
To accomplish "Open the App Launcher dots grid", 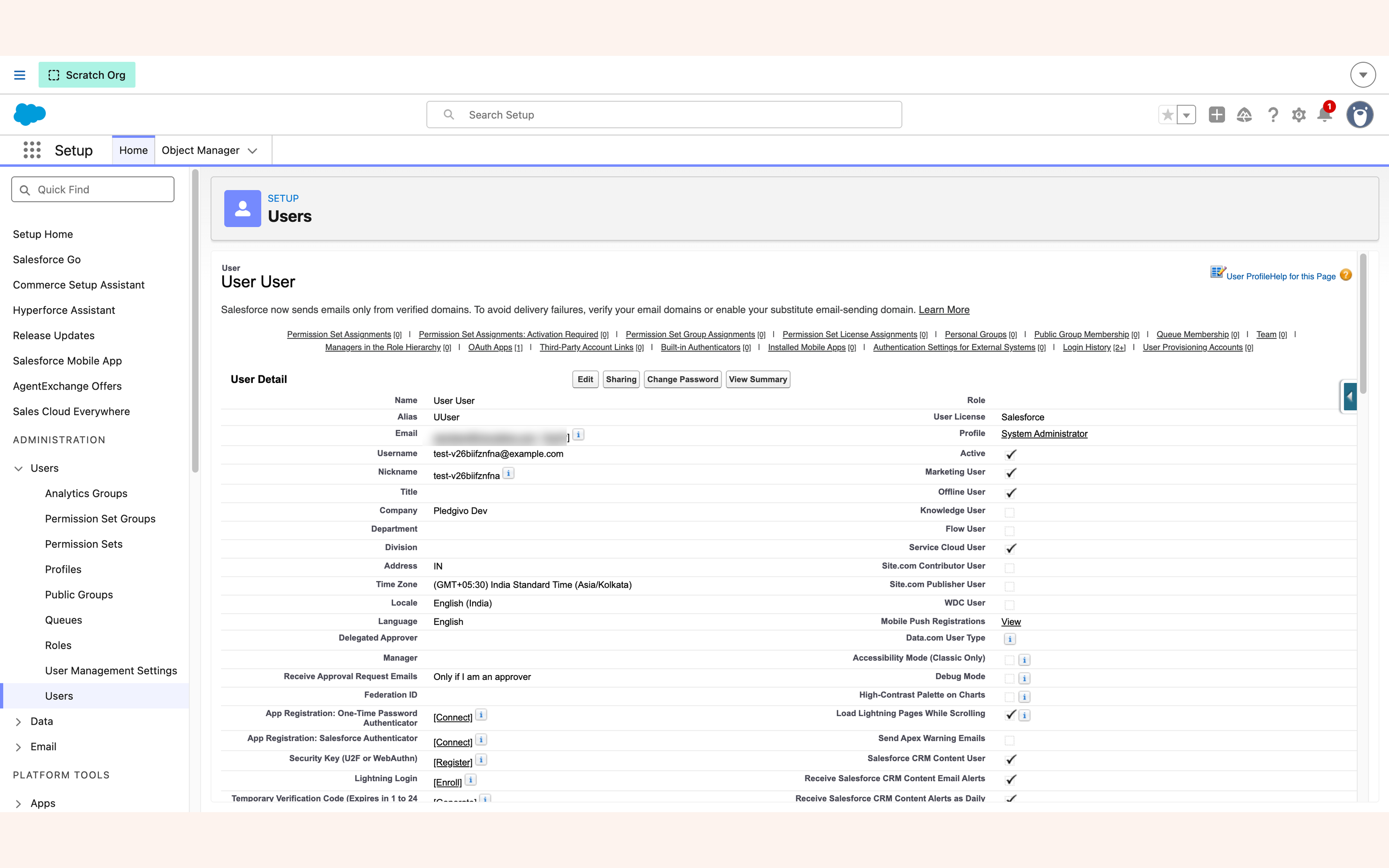I will click(x=32, y=150).
